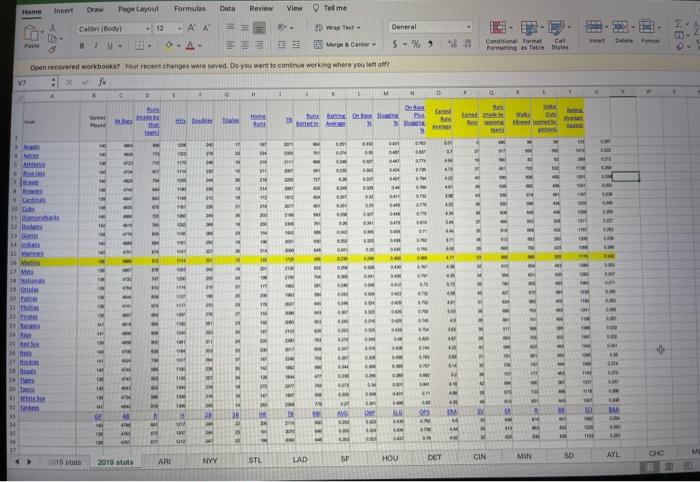Open the Data ribbon tab
The width and height of the screenshot is (700, 482).
(227, 8)
